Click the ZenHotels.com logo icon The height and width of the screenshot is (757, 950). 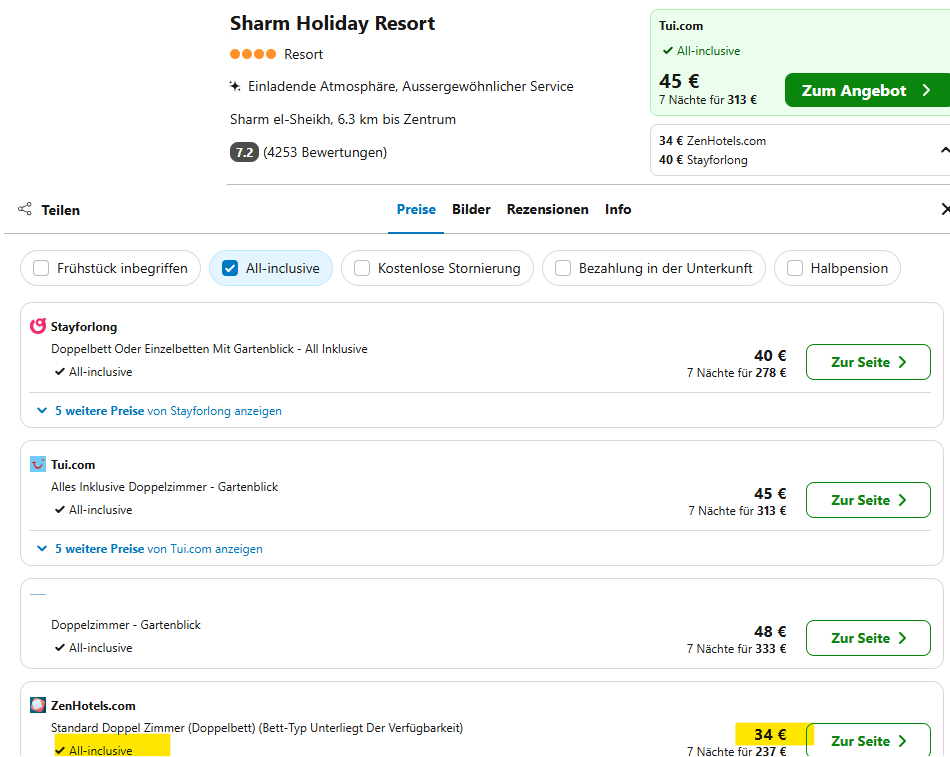[38, 705]
